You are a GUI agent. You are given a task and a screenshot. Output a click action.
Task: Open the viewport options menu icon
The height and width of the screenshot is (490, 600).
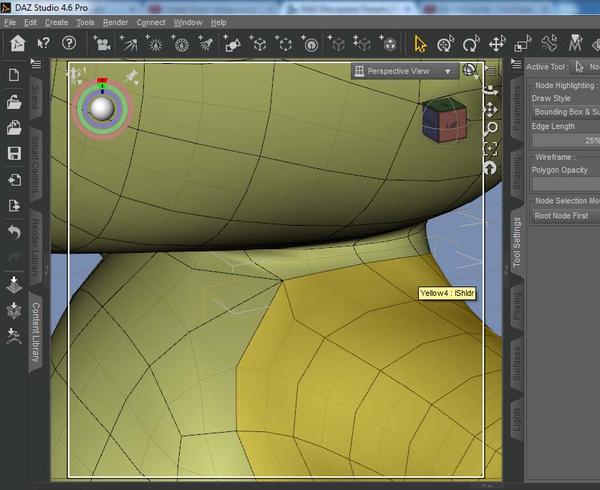click(x=489, y=70)
